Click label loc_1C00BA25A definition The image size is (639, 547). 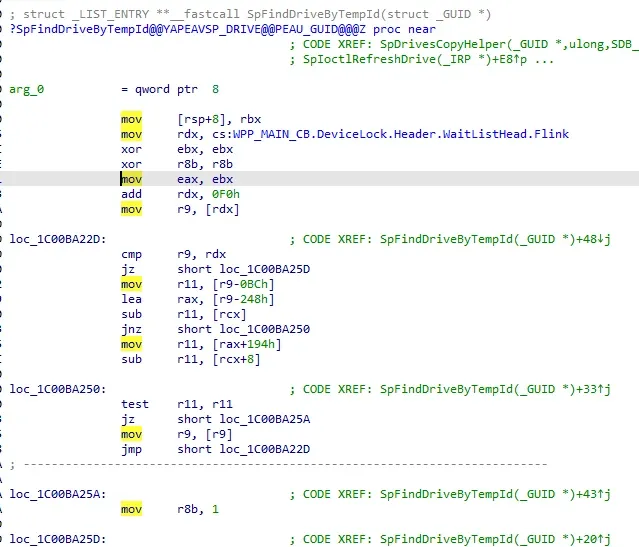pyautogui.click(x=57, y=494)
